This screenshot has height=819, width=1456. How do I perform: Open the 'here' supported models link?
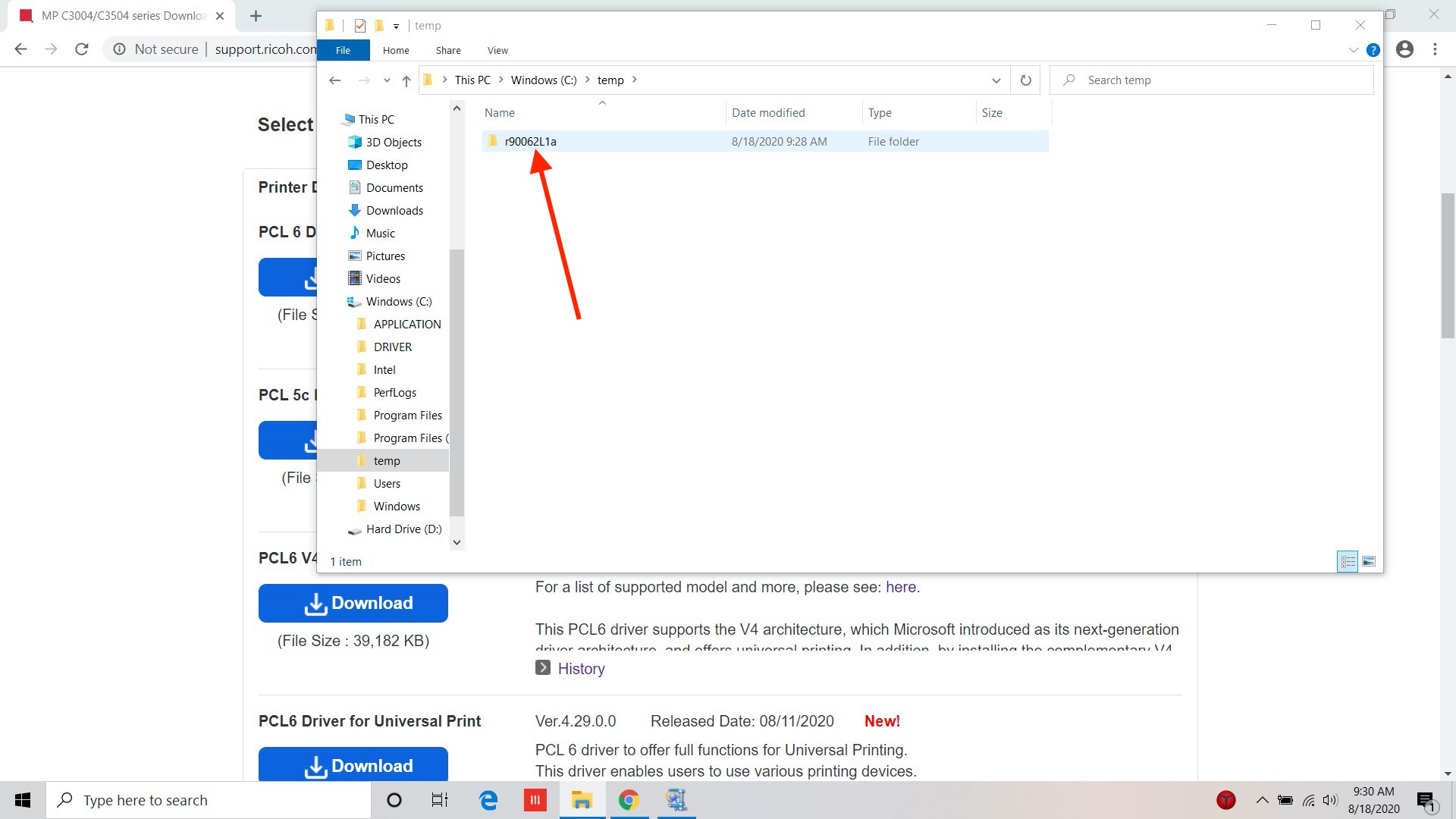(901, 587)
